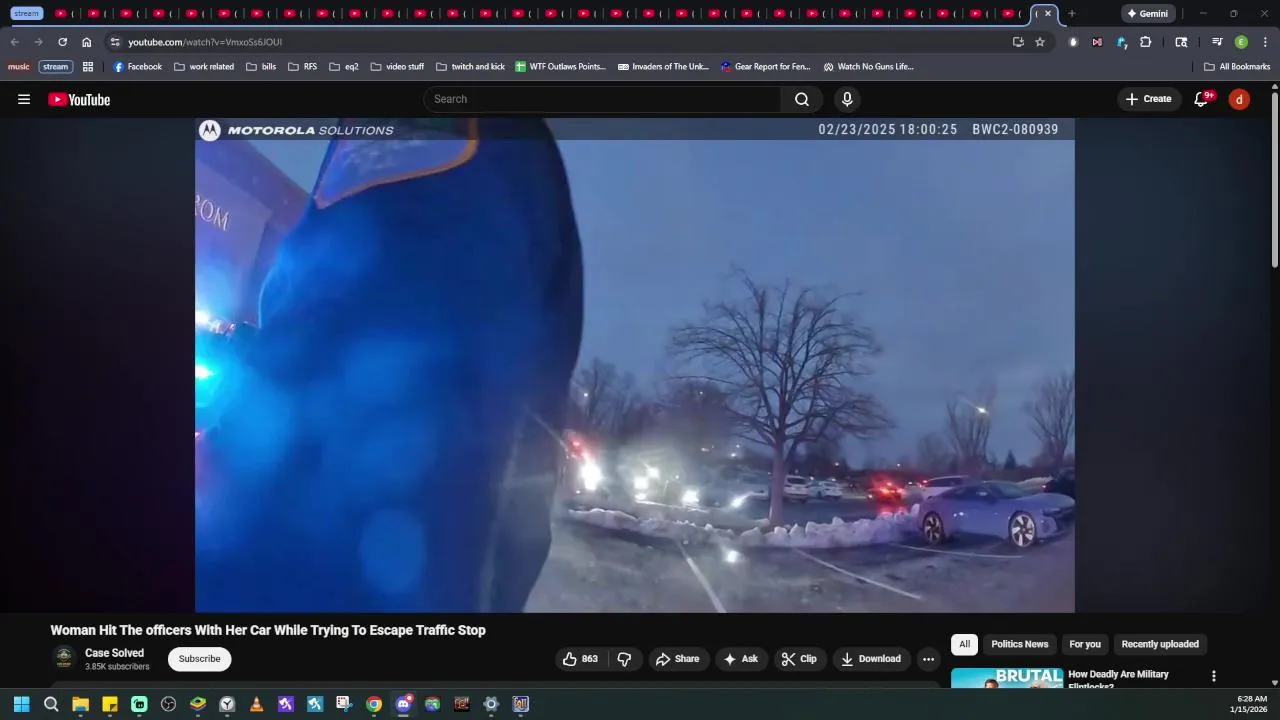Go to the YouTube home logo
The width and height of the screenshot is (1280, 720).
(x=79, y=99)
